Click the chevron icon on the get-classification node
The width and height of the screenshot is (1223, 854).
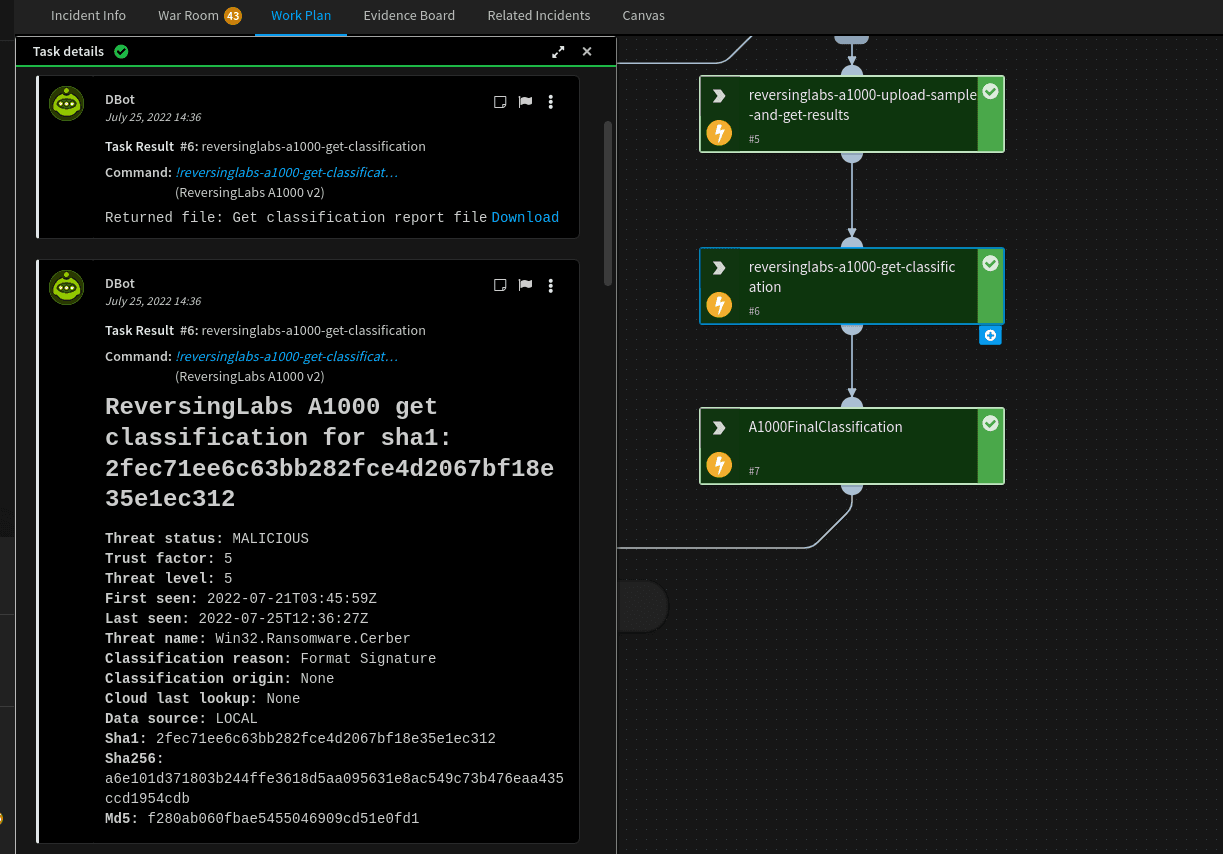719,265
